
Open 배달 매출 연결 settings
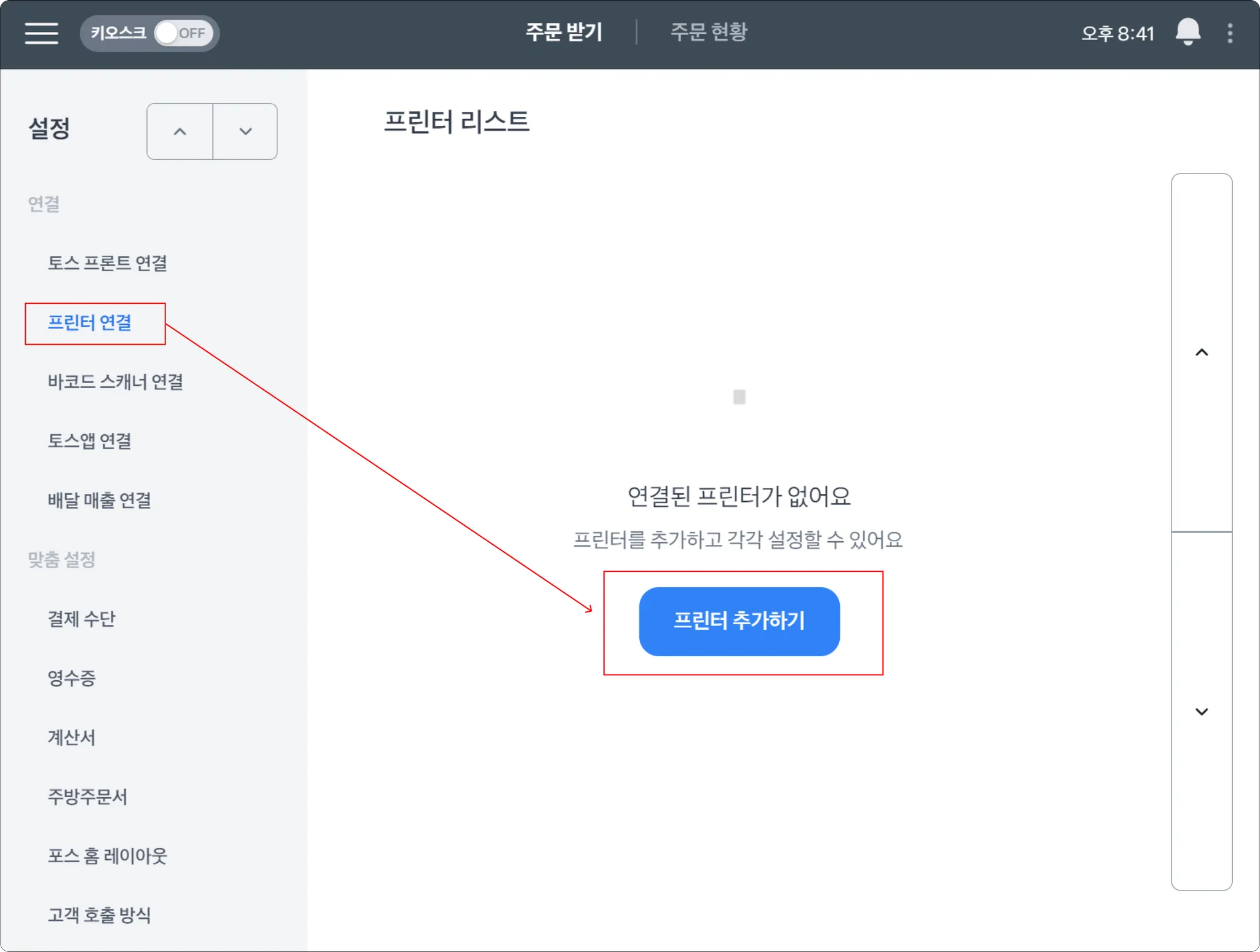100,501
